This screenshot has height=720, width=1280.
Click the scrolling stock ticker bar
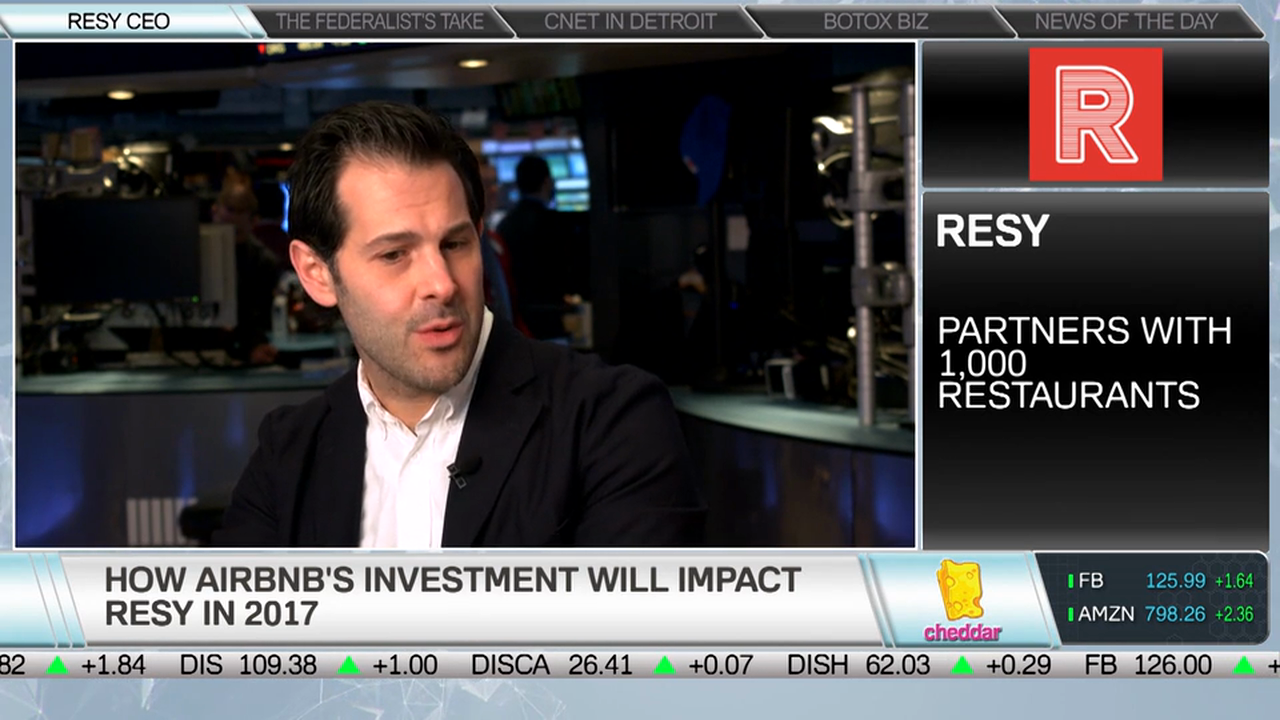[x=640, y=665]
